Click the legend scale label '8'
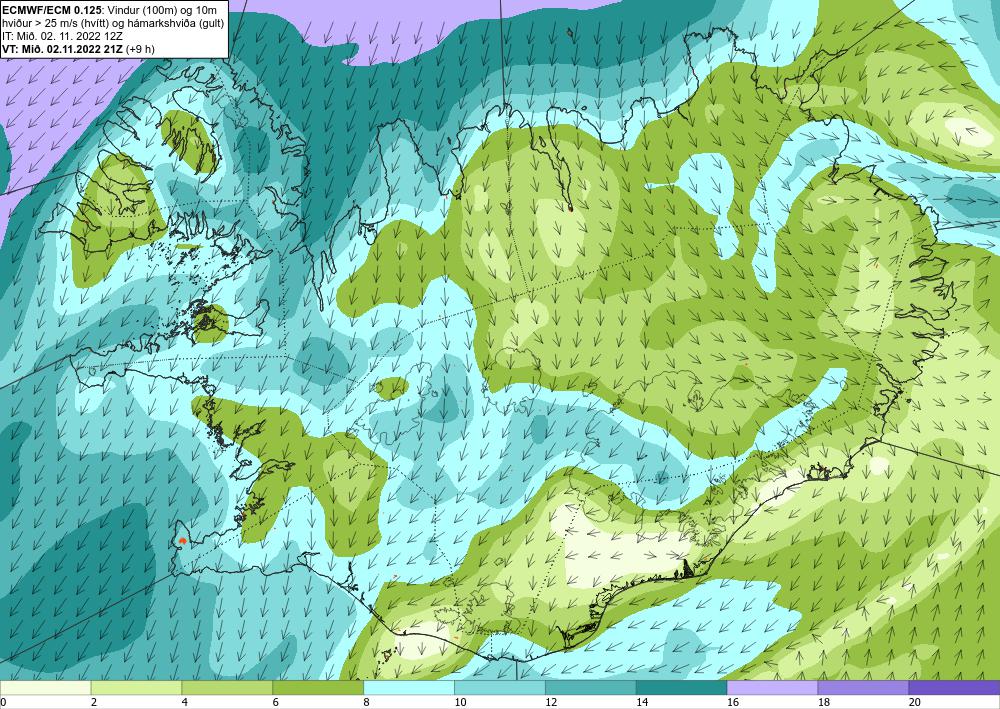This screenshot has width=1000, height=709. click(367, 702)
